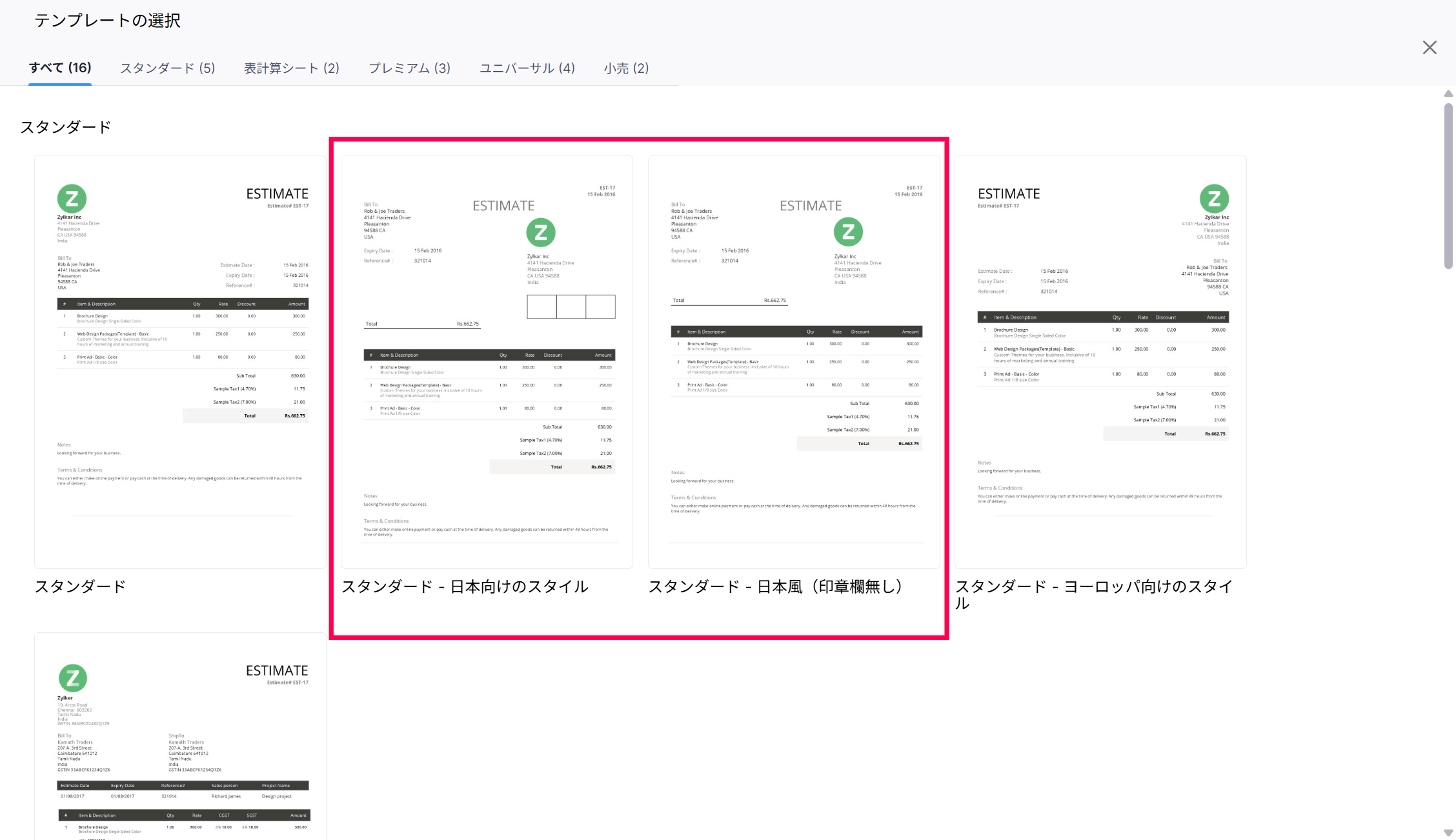Switch to the 小売 (2) tab
Viewport: 1456px width, 840px height.
[x=626, y=68]
